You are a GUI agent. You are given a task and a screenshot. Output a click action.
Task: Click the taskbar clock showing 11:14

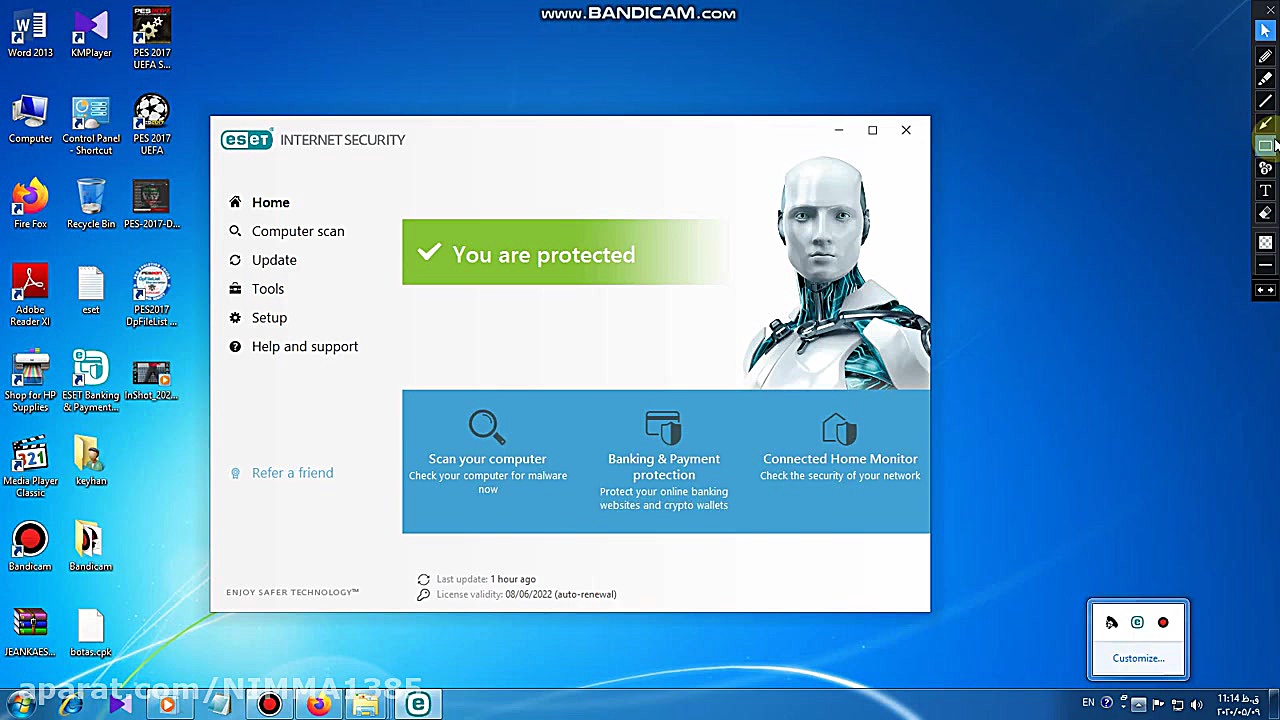coord(1238,705)
